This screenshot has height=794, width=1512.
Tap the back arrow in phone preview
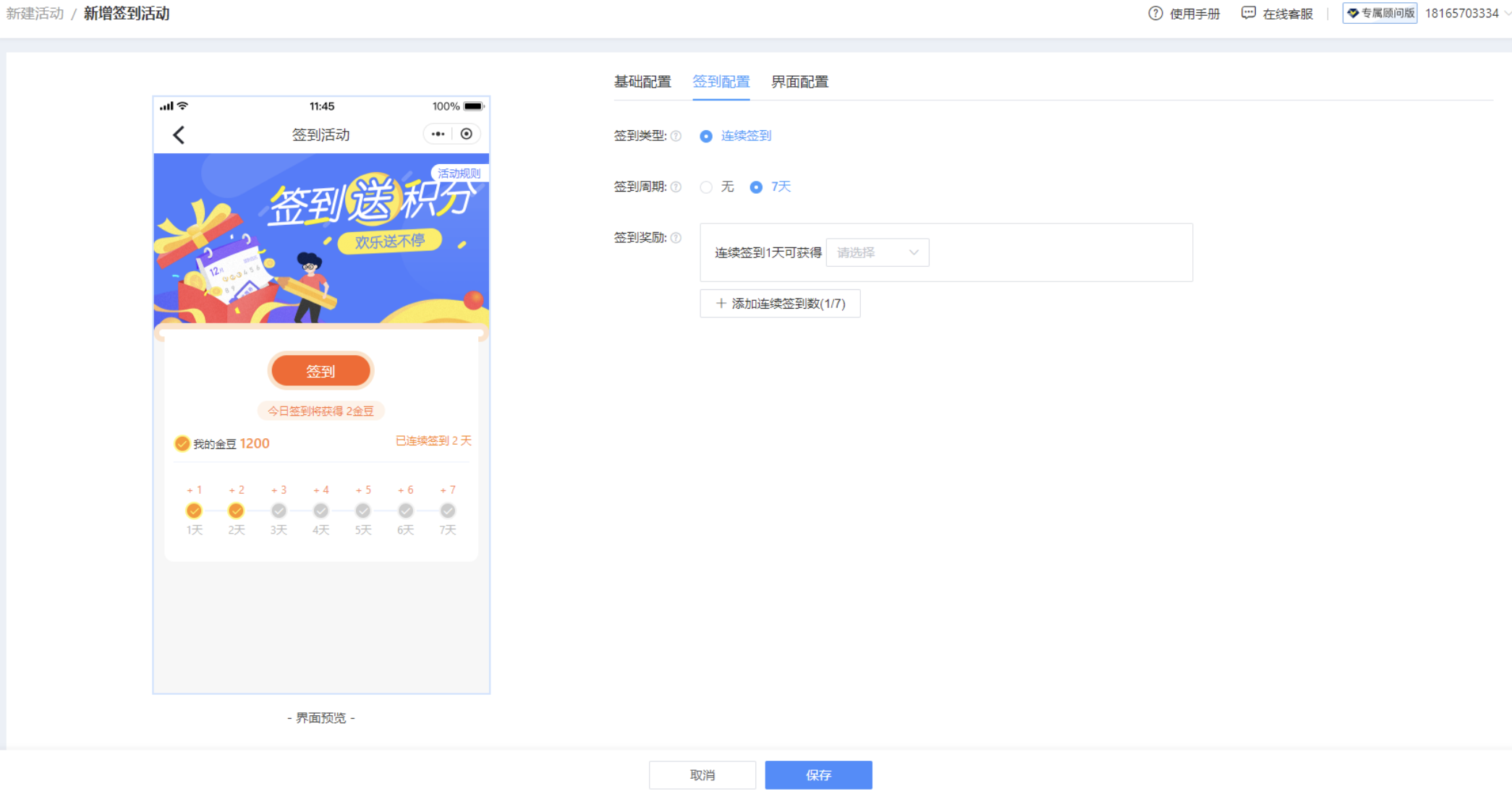tap(179, 135)
